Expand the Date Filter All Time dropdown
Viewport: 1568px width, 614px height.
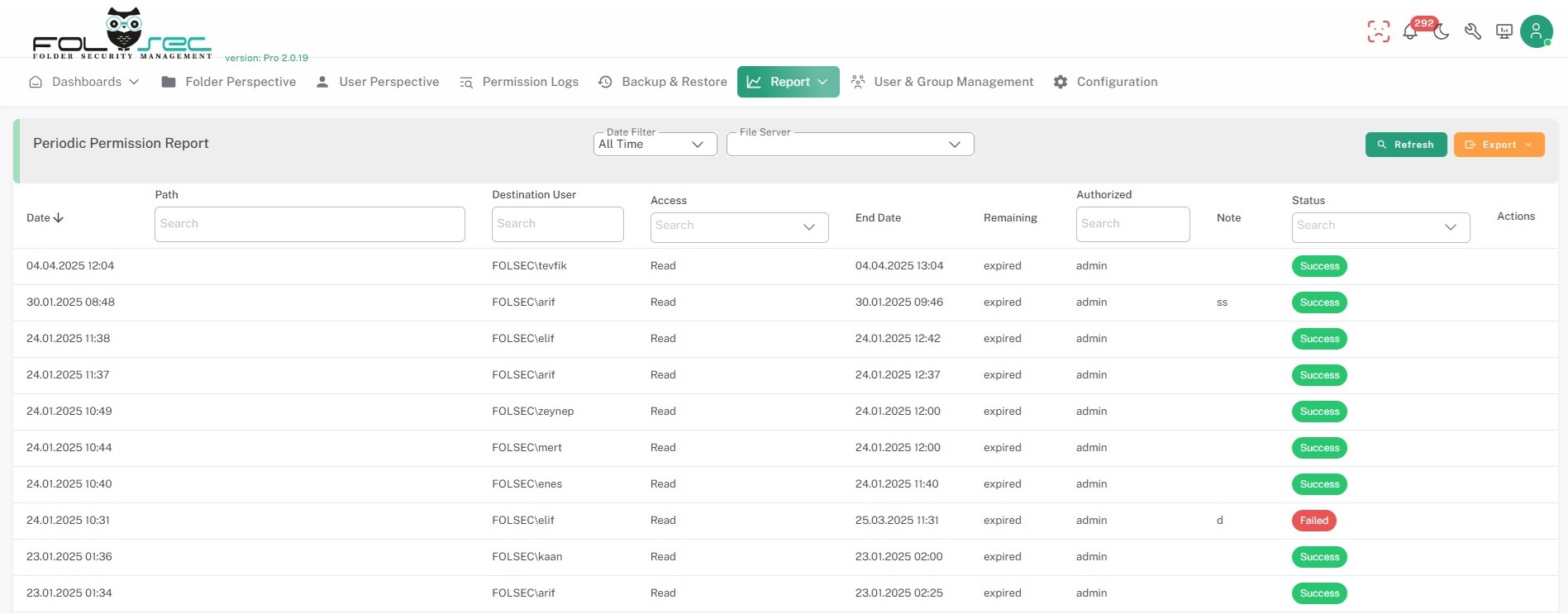pyautogui.click(x=655, y=145)
